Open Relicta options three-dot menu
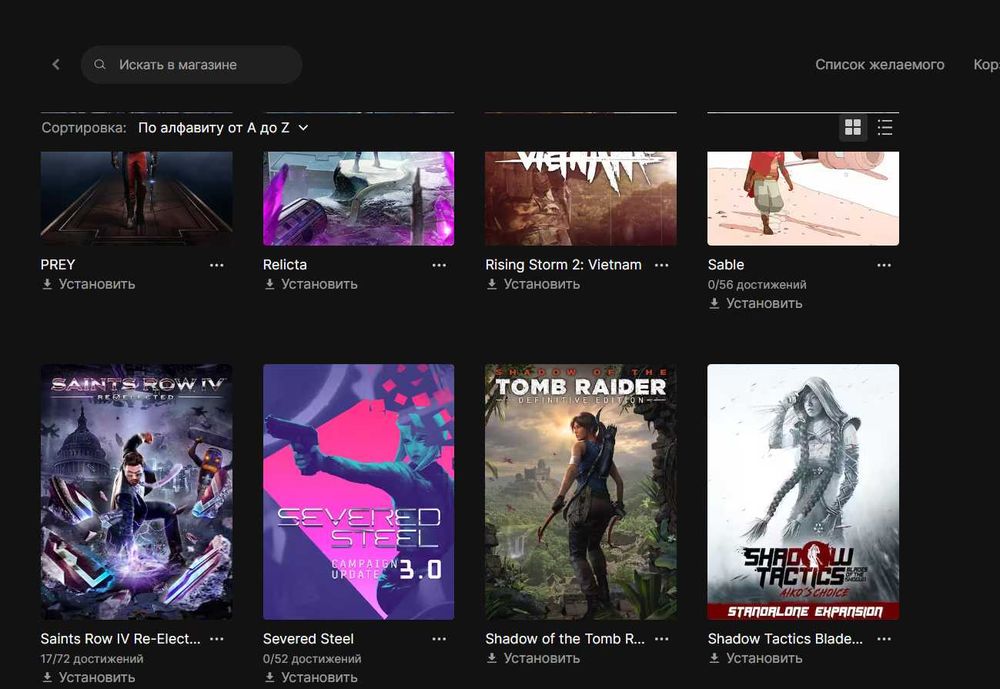1000x689 pixels. click(439, 265)
